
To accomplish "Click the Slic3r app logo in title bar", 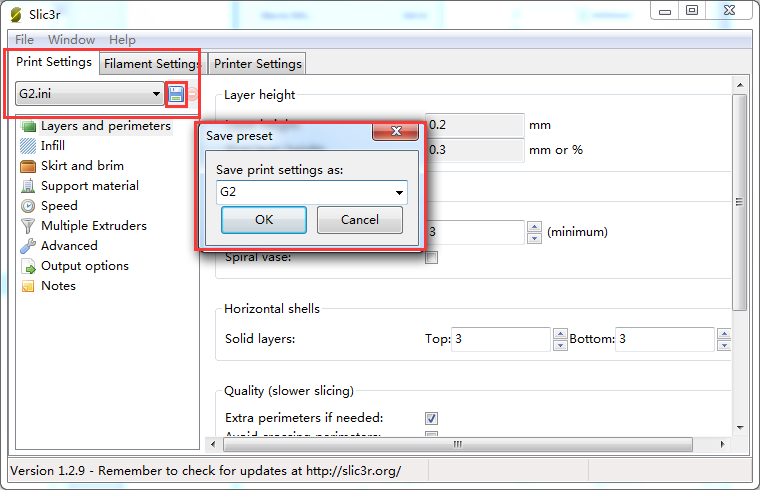I will coord(16,15).
